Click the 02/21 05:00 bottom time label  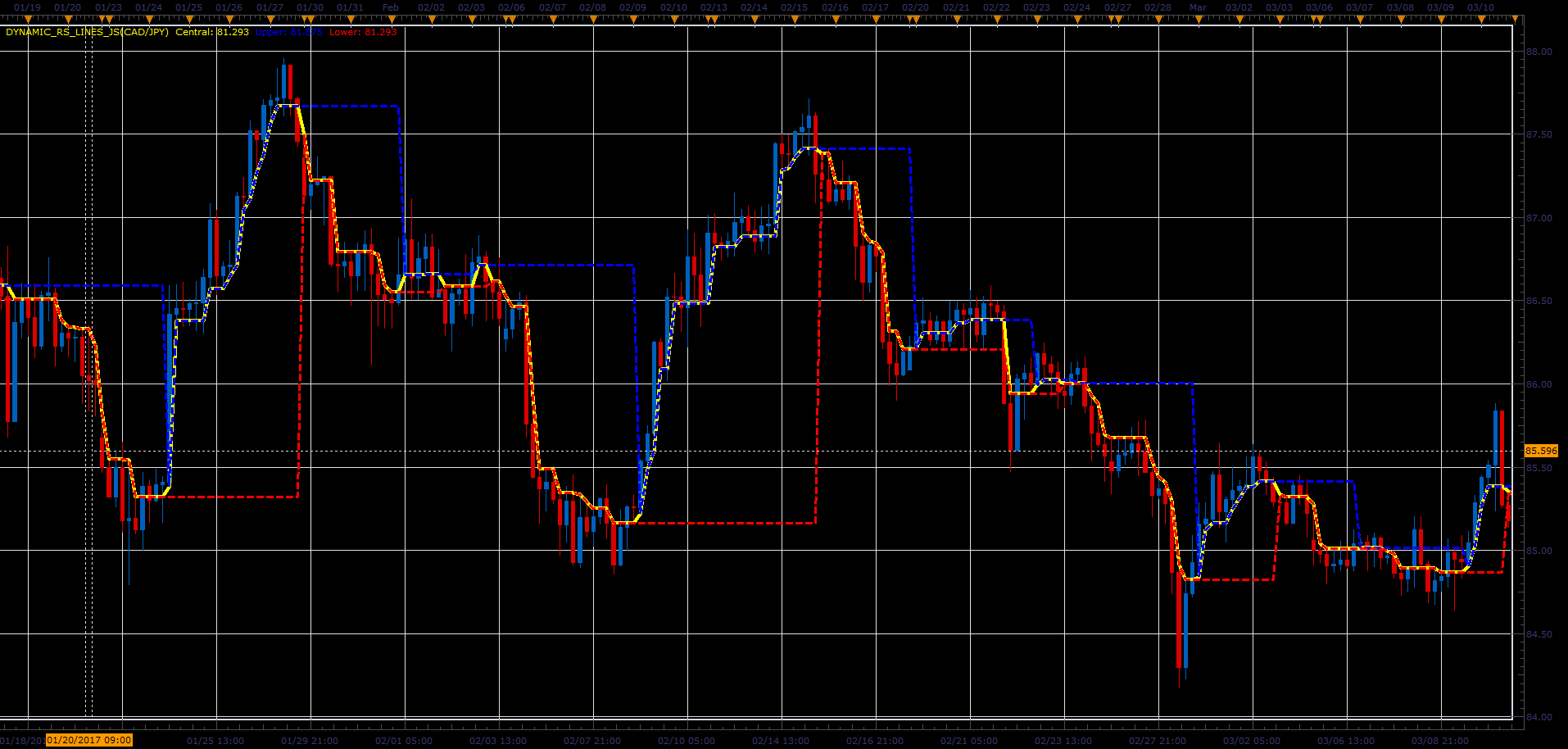[969, 741]
